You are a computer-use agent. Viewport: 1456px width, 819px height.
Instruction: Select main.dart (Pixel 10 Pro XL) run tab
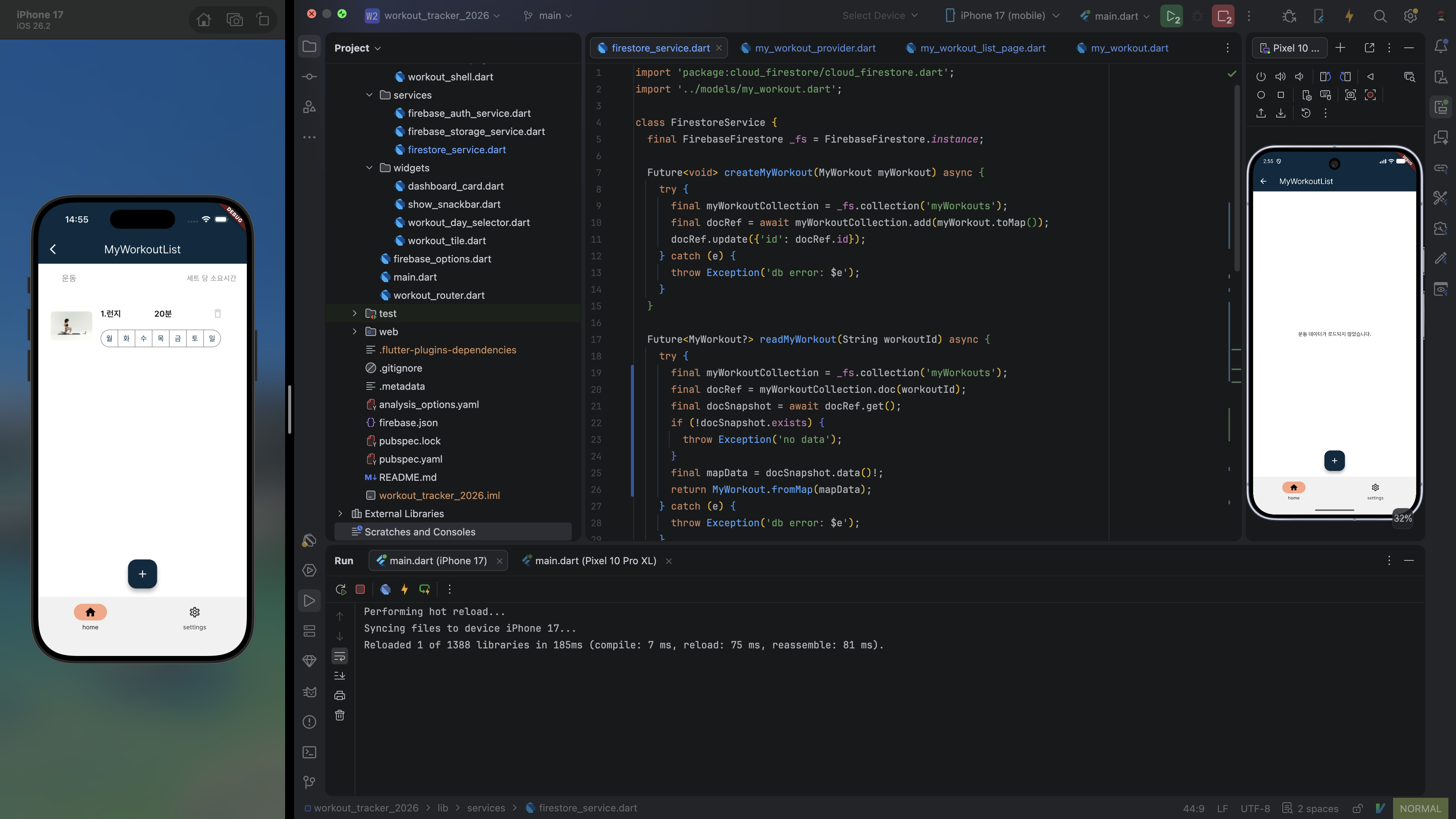tap(590, 561)
